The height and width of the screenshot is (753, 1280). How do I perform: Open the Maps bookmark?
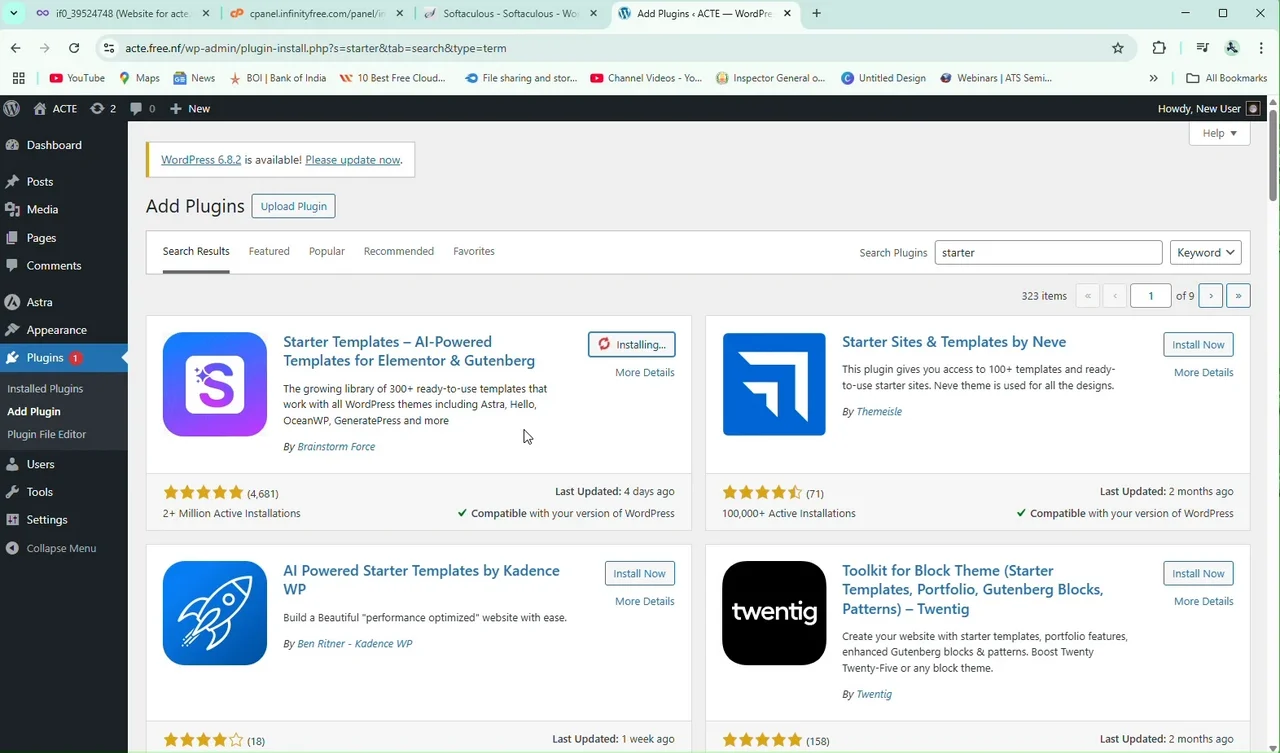point(139,78)
